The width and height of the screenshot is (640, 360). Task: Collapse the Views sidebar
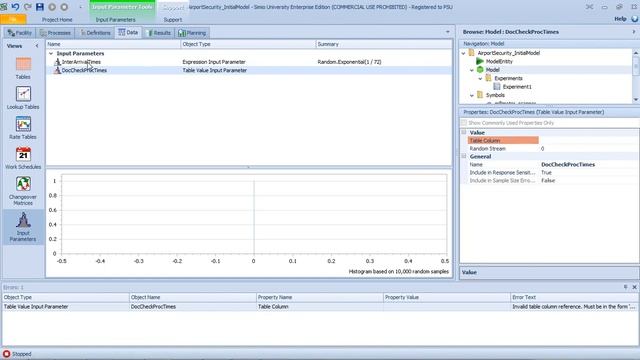37,46
